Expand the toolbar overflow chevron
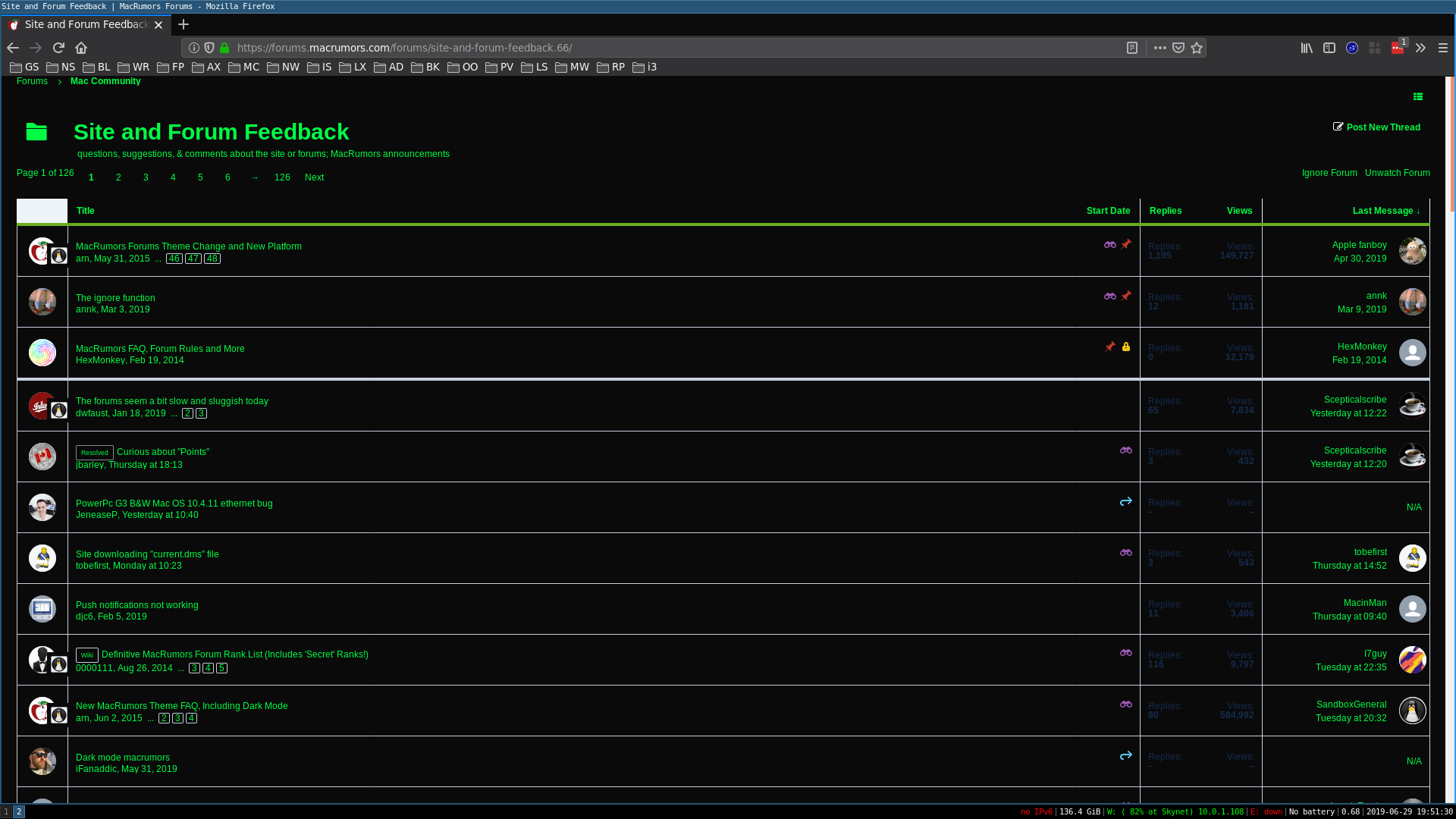Screen dimensions: 1456x819 tap(1420, 48)
